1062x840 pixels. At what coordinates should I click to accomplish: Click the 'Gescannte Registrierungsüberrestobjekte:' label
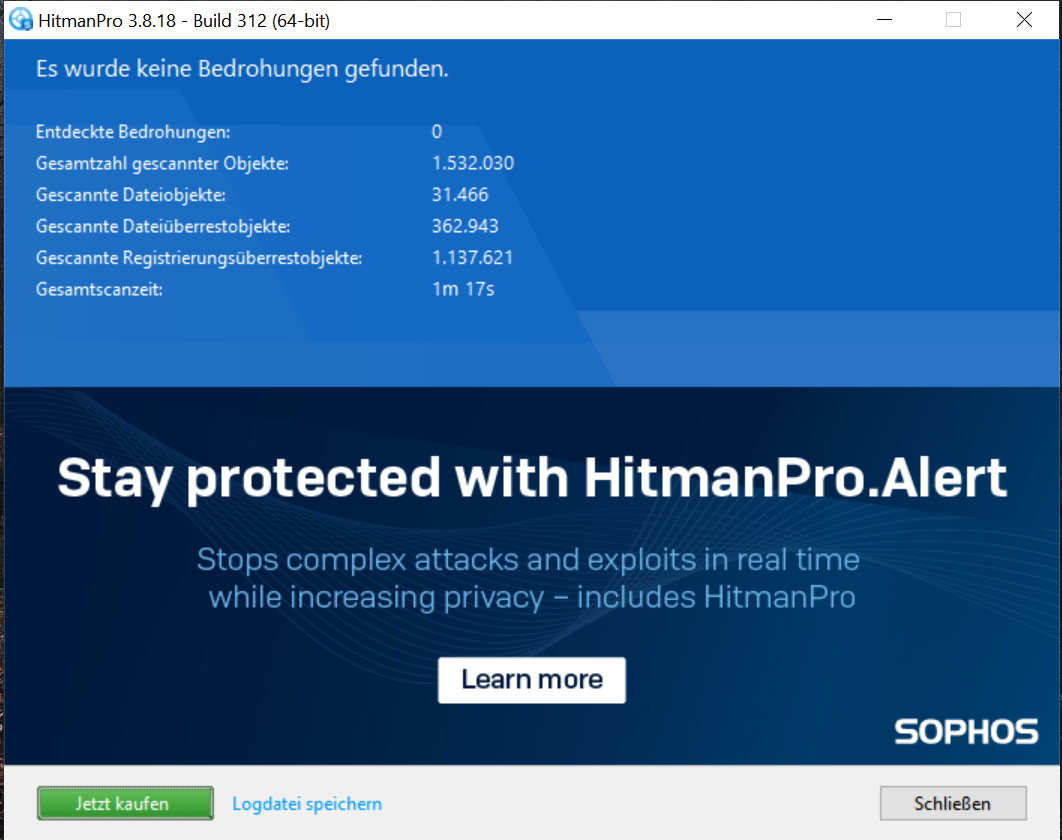tap(199, 258)
